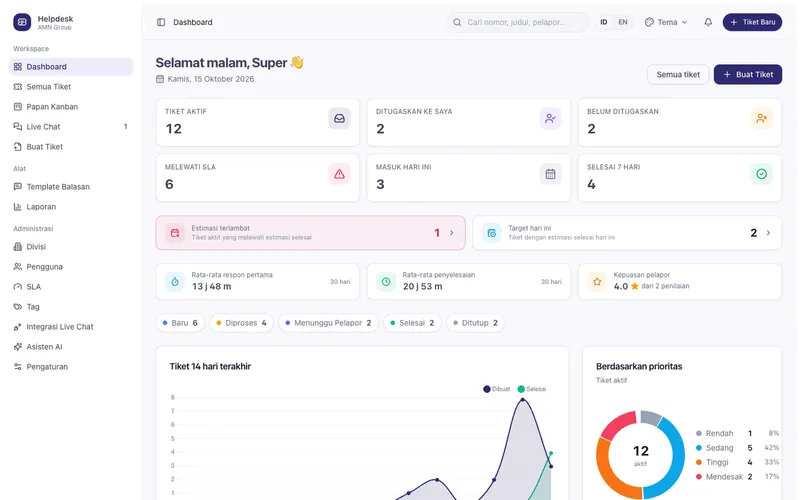The image size is (800, 500).
Task: Click the Pengaturan sliders icon
Action: click(x=18, y=367)
